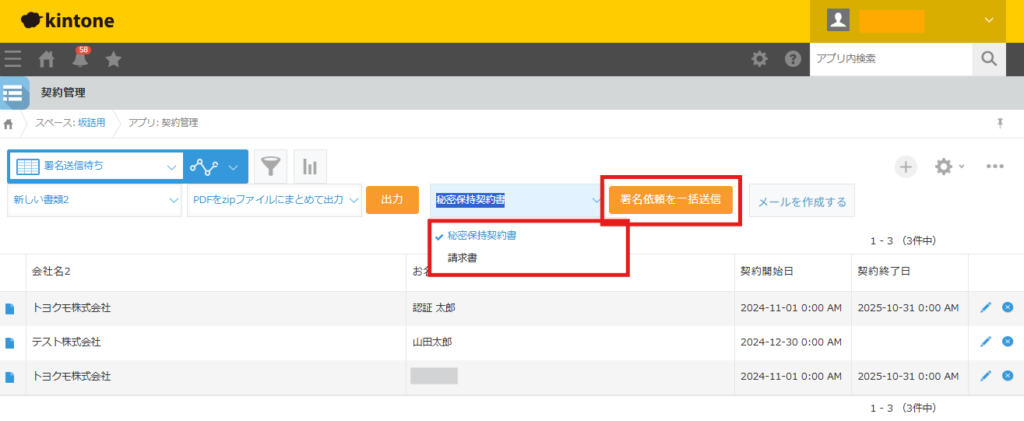Click 署名依頼を一括送信 button

pos(671,200)
